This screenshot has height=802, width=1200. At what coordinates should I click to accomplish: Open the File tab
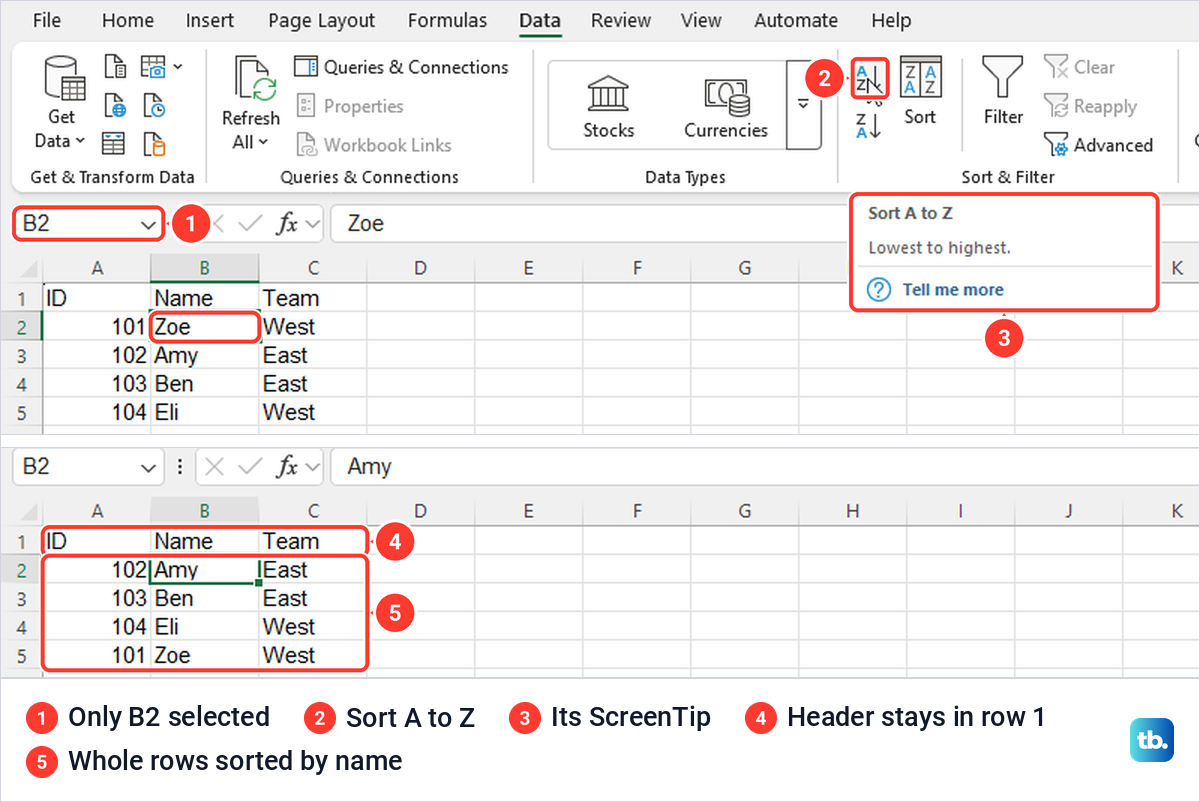pyautogui.click(x=47, y=20)
